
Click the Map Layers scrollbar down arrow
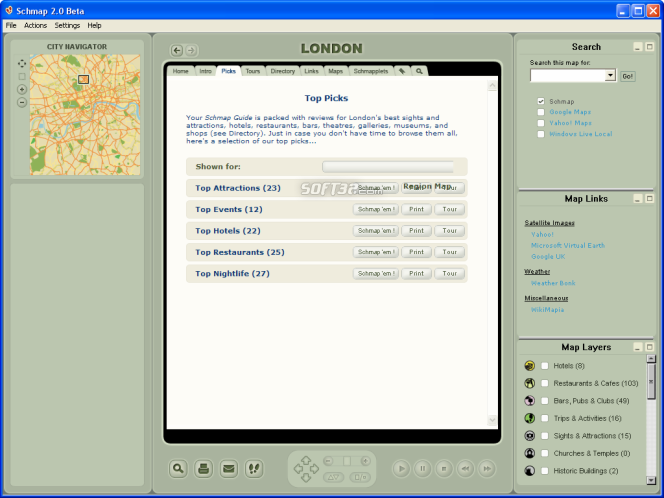(651, 480)
